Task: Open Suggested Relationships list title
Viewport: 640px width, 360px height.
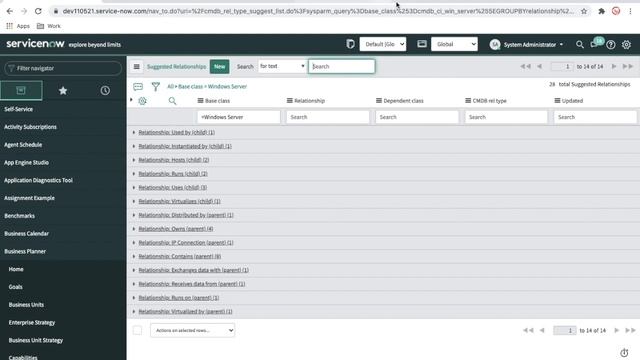Action: point(176,67)
